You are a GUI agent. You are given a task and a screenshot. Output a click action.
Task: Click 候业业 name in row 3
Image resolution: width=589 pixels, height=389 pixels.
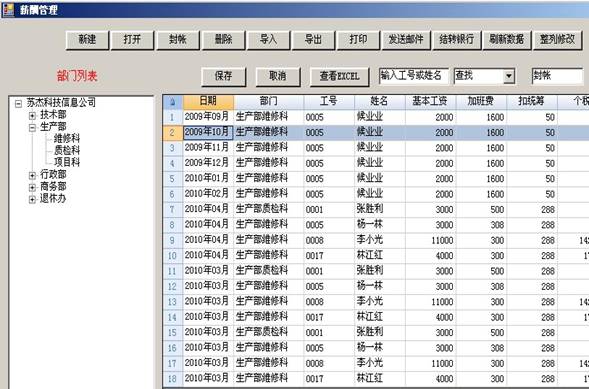(x=379, y=148)
